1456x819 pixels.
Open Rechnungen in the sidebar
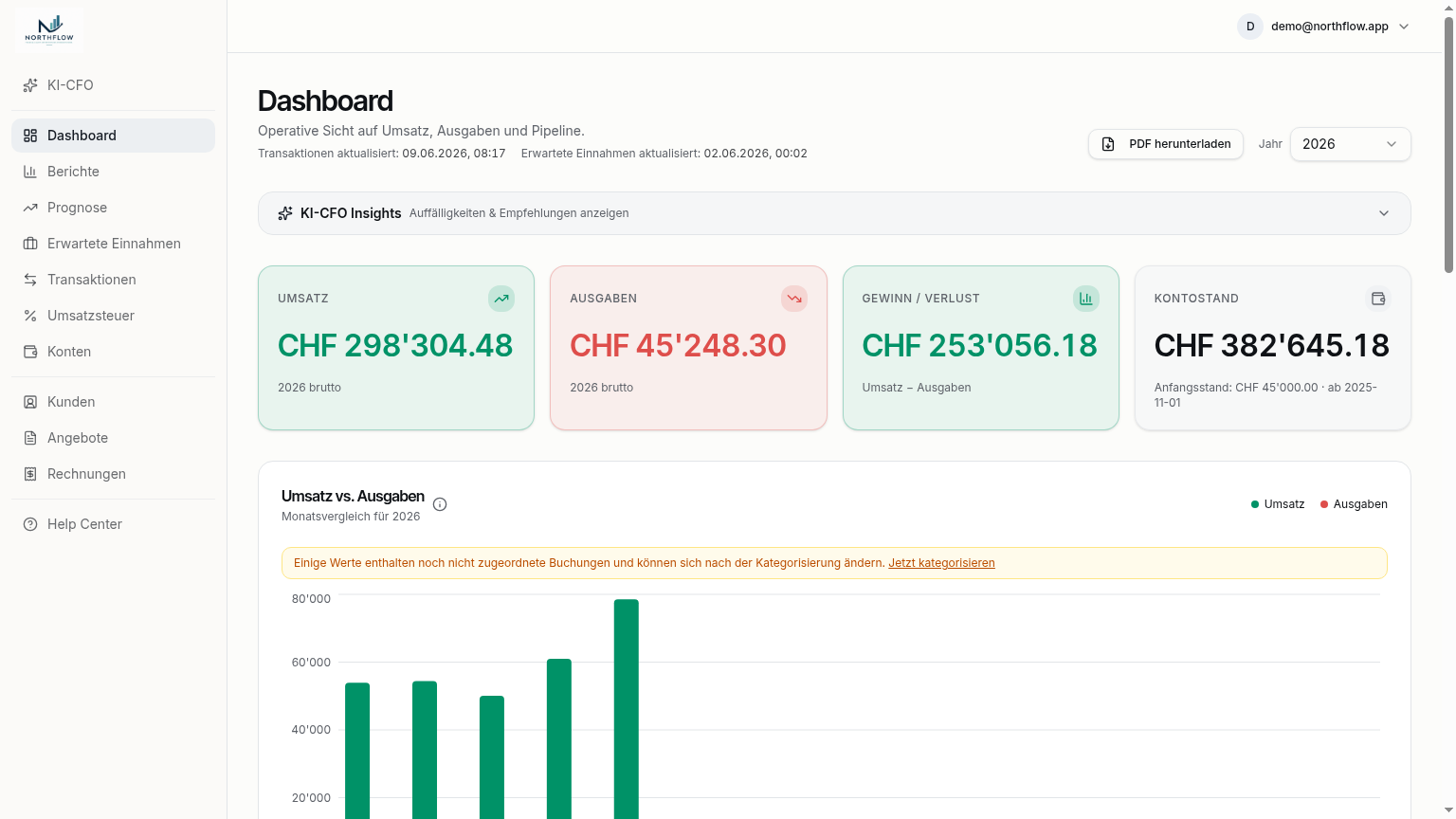tap(113, 474)
